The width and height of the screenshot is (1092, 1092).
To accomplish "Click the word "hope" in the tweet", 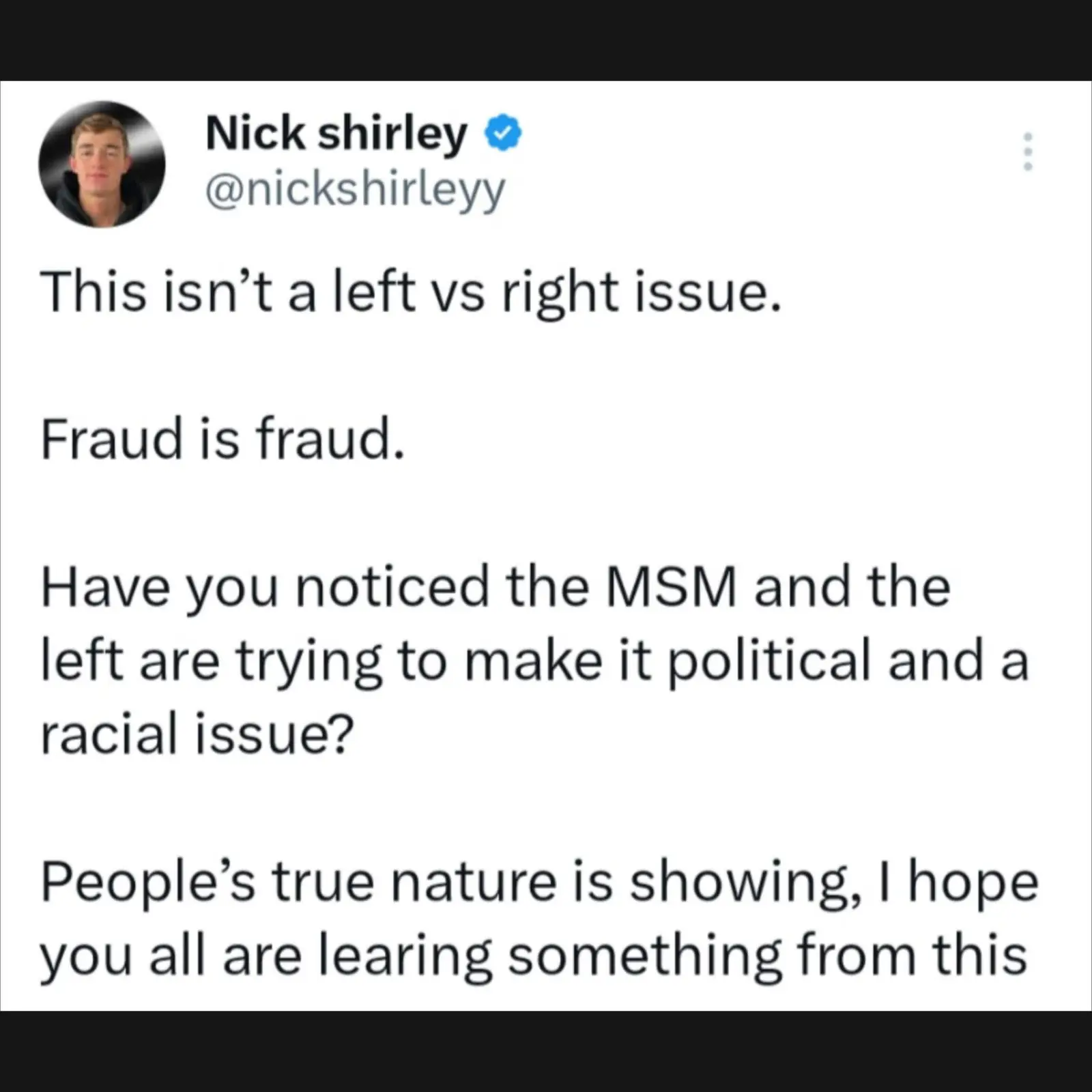I will (973, 883).
